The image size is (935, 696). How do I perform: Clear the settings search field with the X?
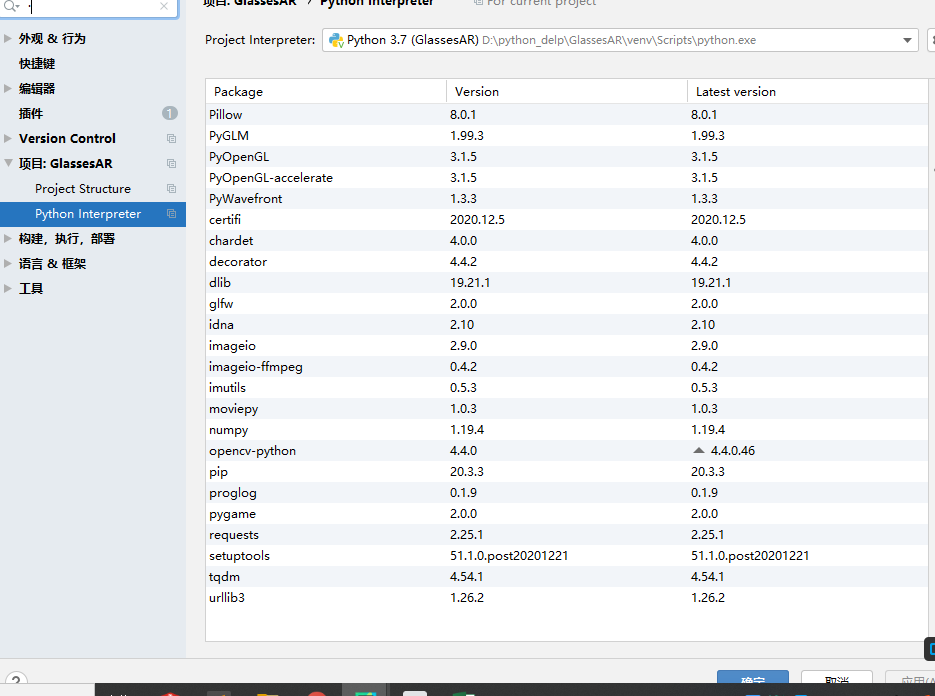[x=164, y=6]
